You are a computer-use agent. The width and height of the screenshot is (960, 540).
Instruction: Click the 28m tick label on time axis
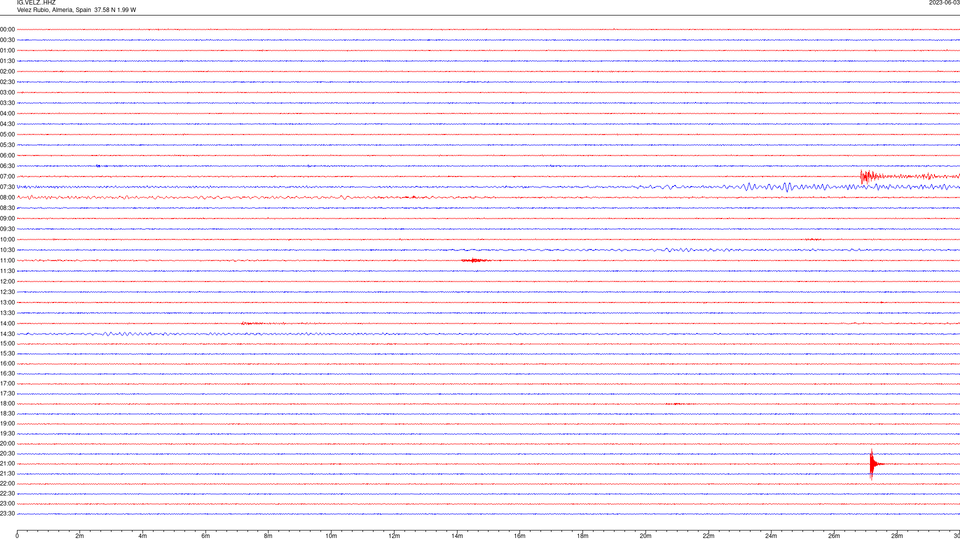(x=897, y=536)
